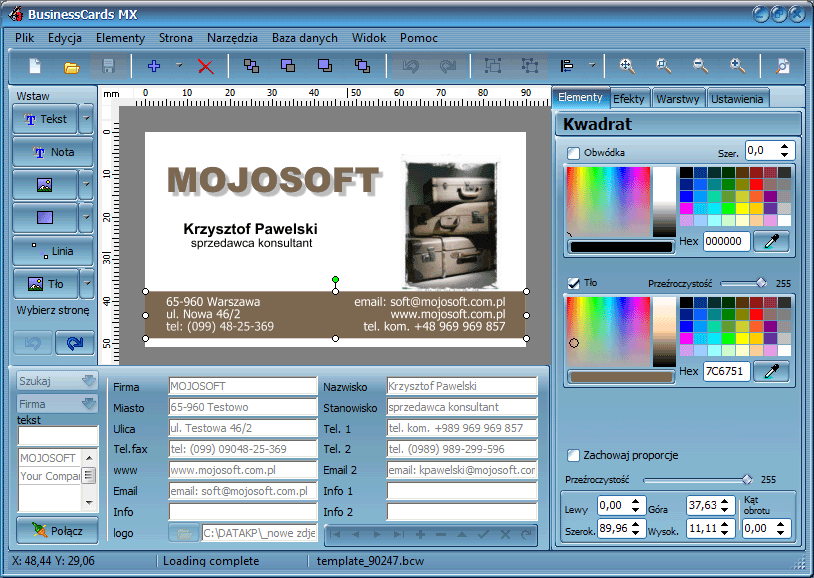Switch to the Warstwy tab

point(677,99)
